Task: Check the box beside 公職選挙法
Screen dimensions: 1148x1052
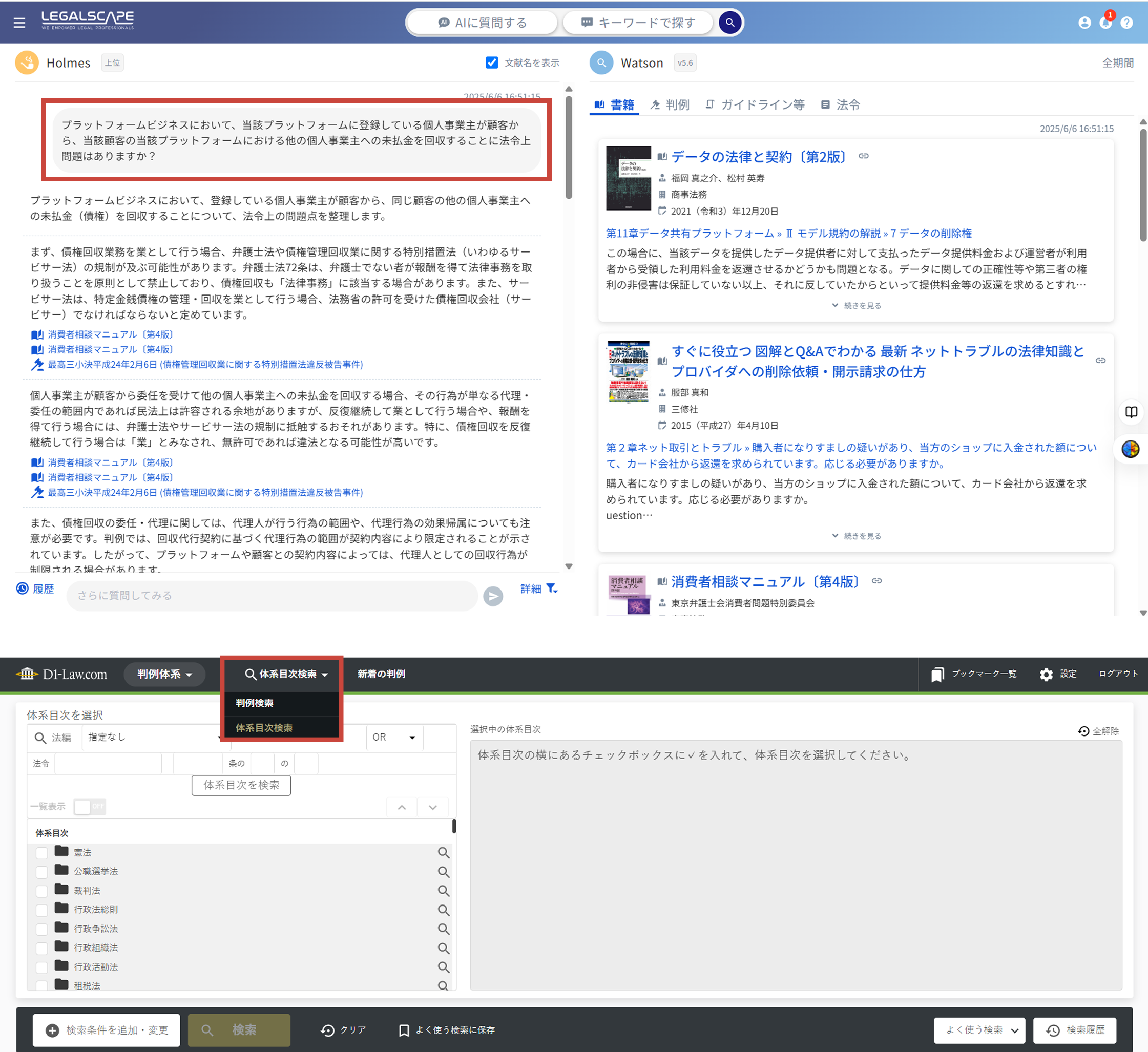Action: tap(41, 872)
